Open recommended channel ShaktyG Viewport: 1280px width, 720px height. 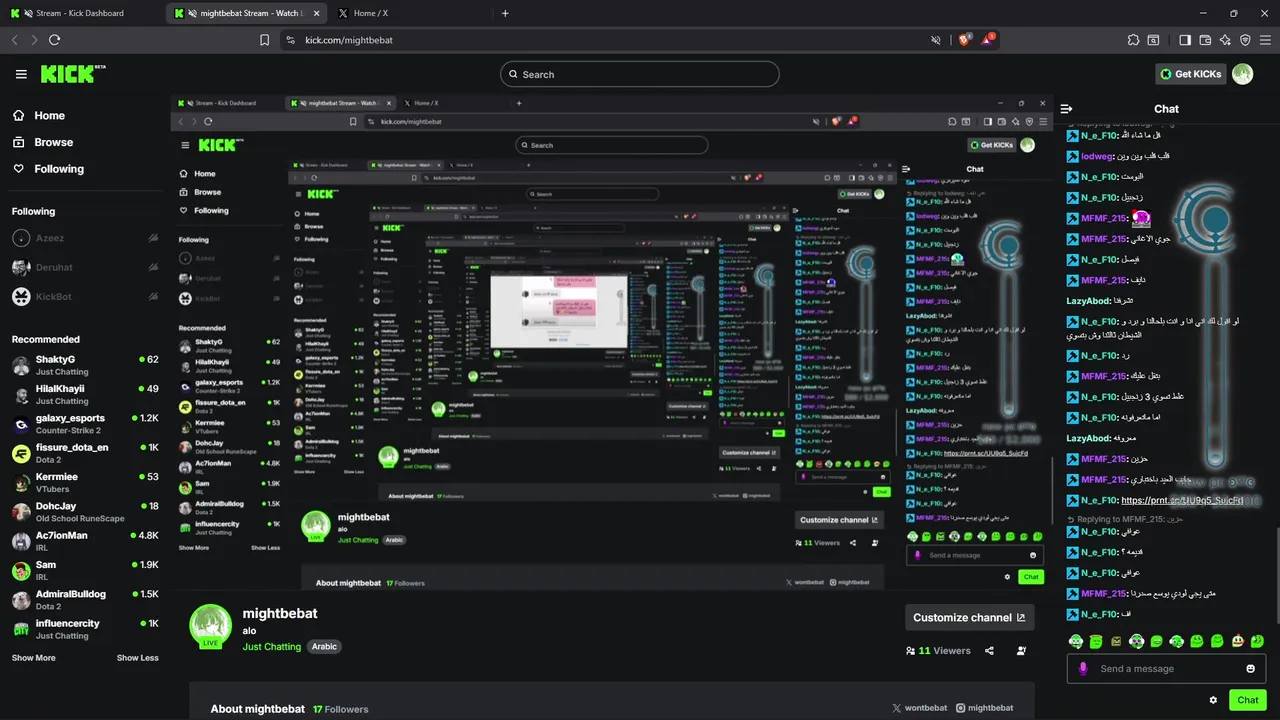85,365
